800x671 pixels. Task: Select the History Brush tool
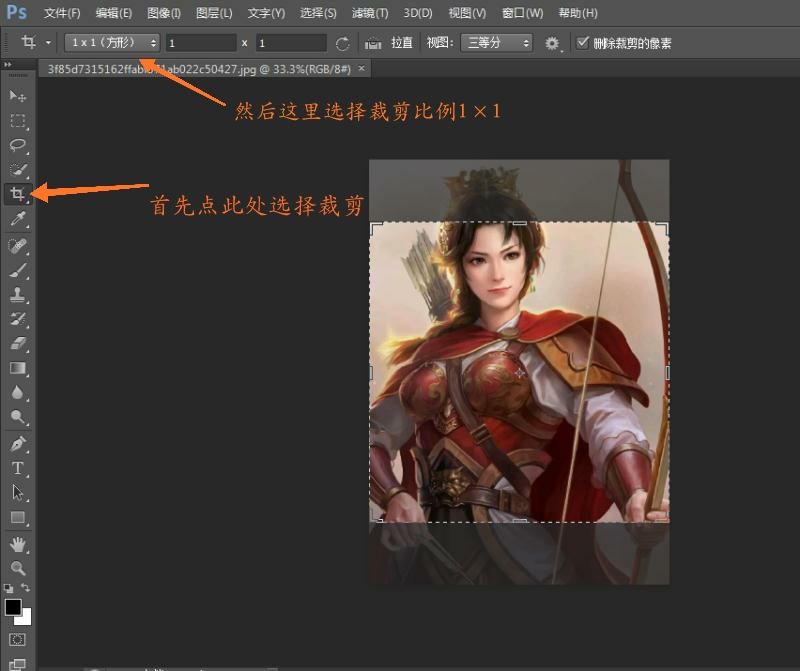pyautogui.click(x=17, y=319)
